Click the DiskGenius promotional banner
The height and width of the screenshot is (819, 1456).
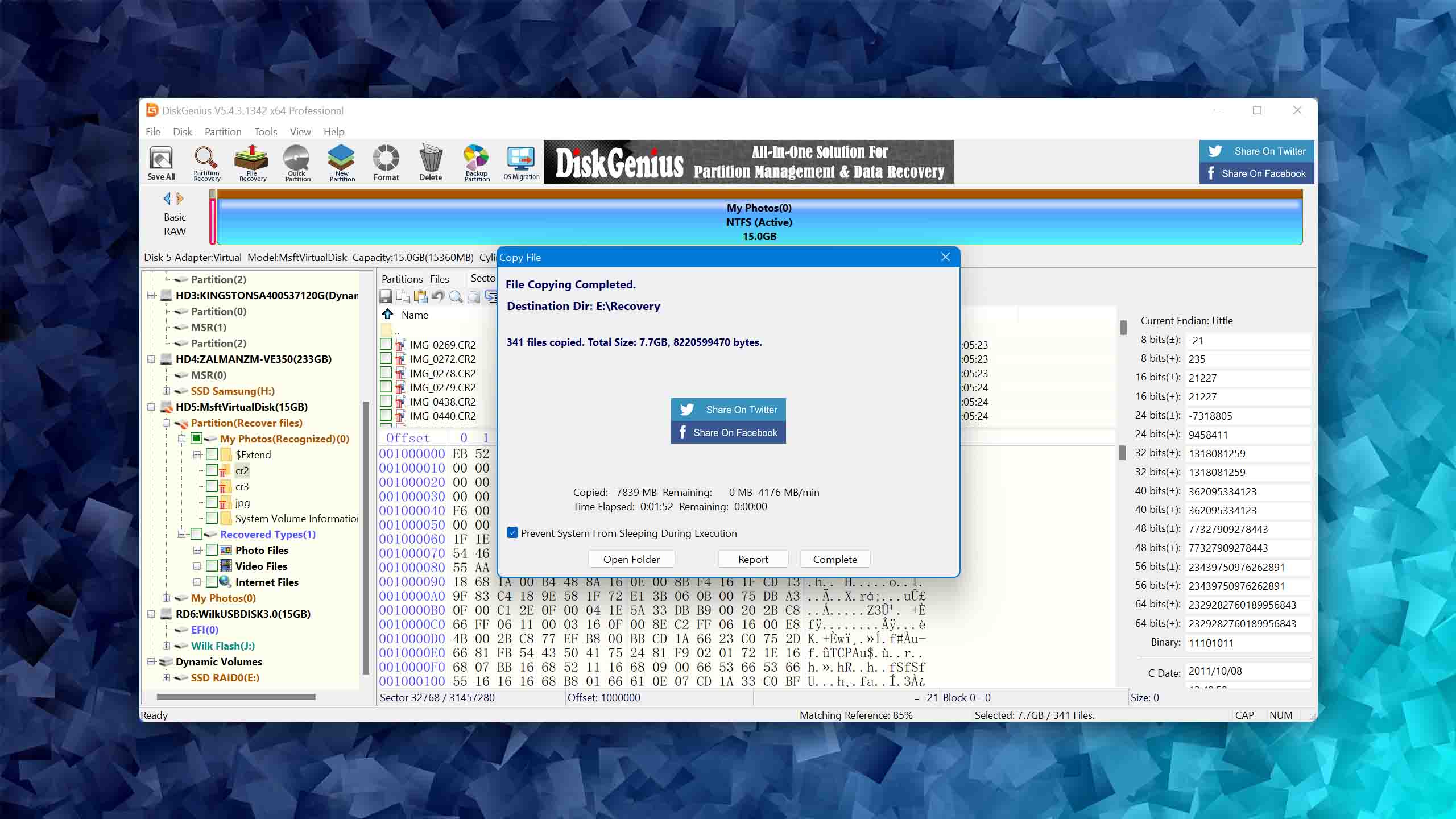[x=749, y=162]
